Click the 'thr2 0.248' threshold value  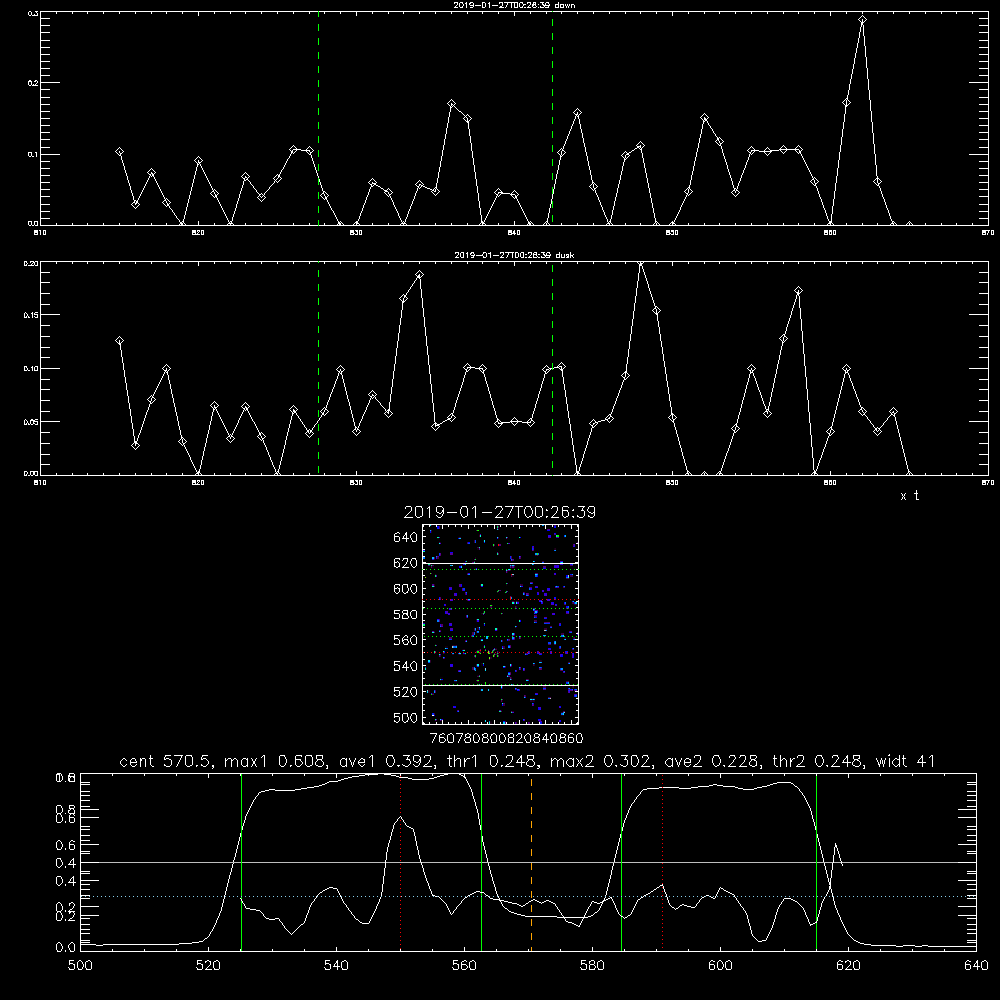[x=819, y=761]
